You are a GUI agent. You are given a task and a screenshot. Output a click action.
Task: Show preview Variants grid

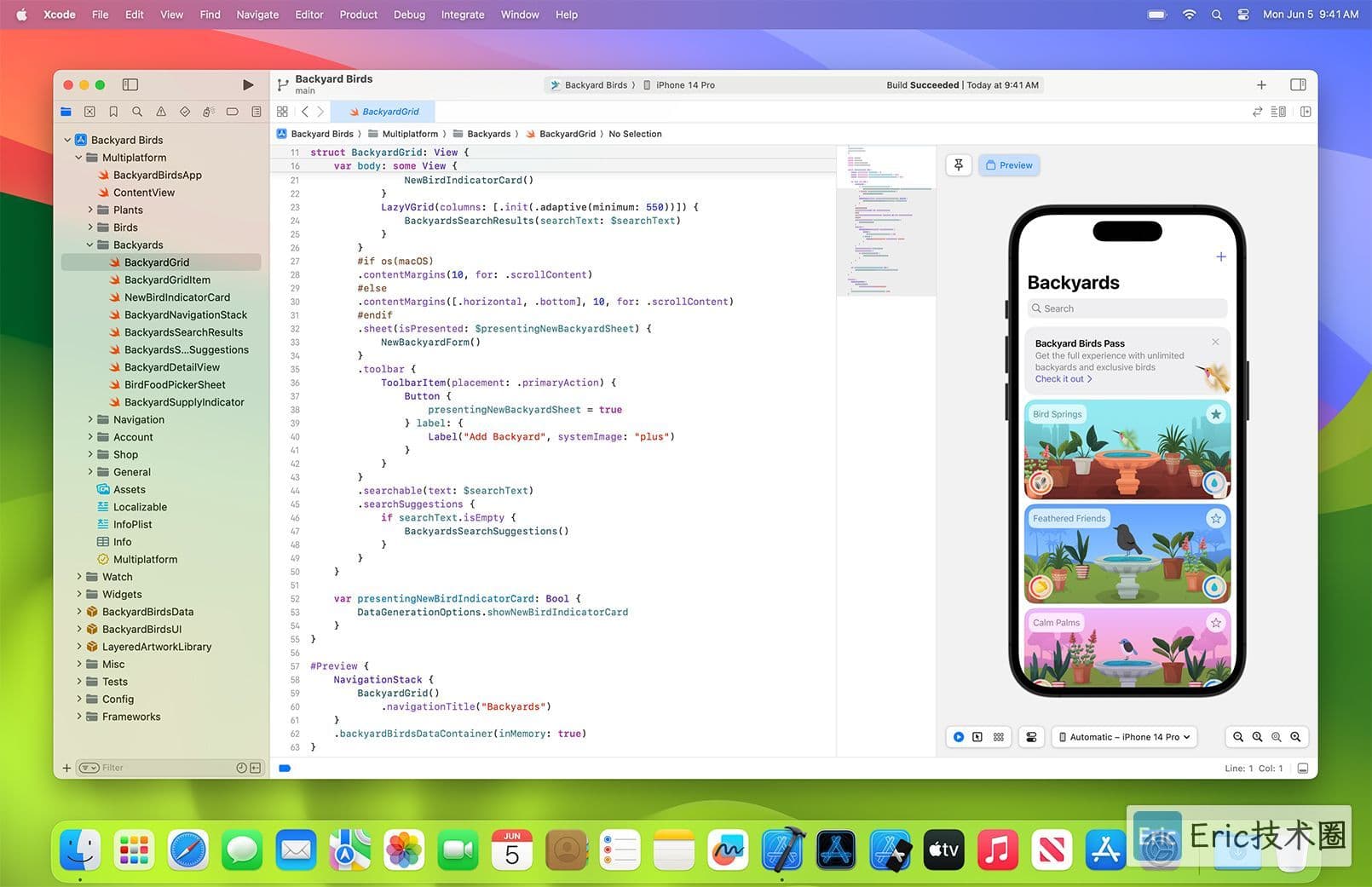click(x=999, y=737)
